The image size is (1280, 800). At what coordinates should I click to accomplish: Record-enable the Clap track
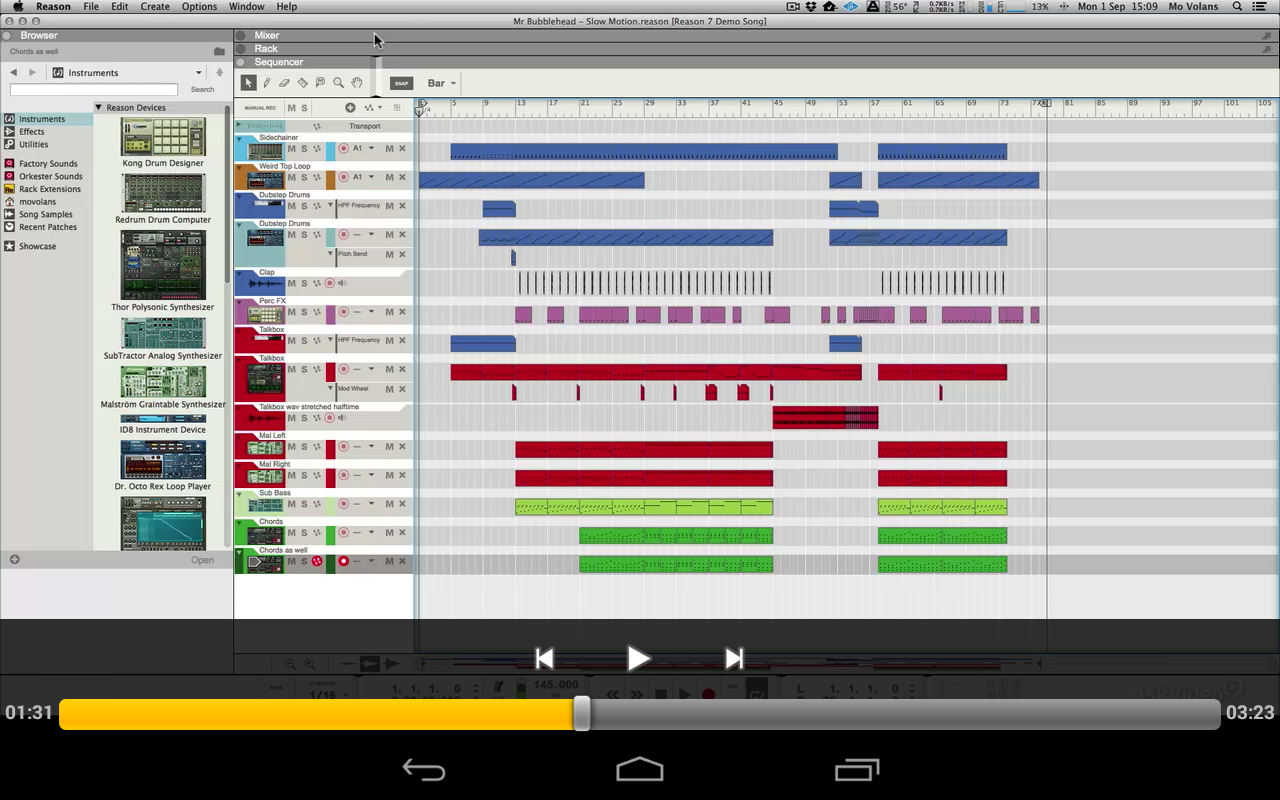[329, 283]
